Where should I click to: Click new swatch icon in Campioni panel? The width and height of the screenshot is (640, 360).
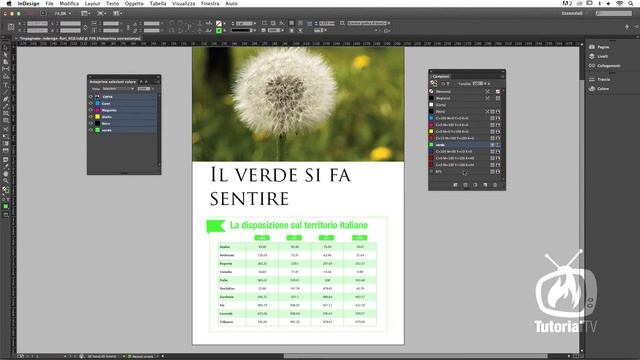pos(485,185)
